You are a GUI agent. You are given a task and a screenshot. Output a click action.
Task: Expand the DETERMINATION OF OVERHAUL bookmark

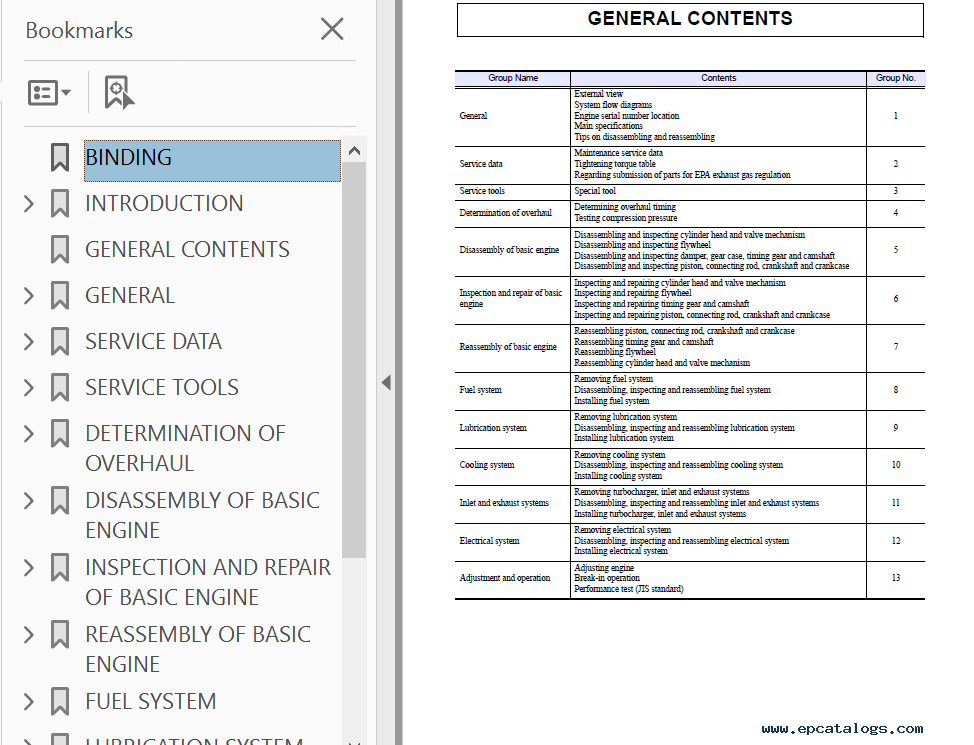pos(29,434)
